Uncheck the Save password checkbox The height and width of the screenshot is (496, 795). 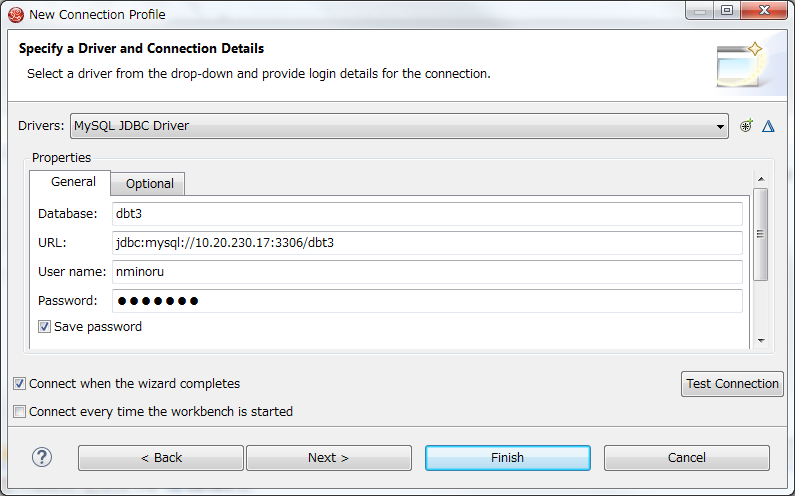[x=44, y=327]
